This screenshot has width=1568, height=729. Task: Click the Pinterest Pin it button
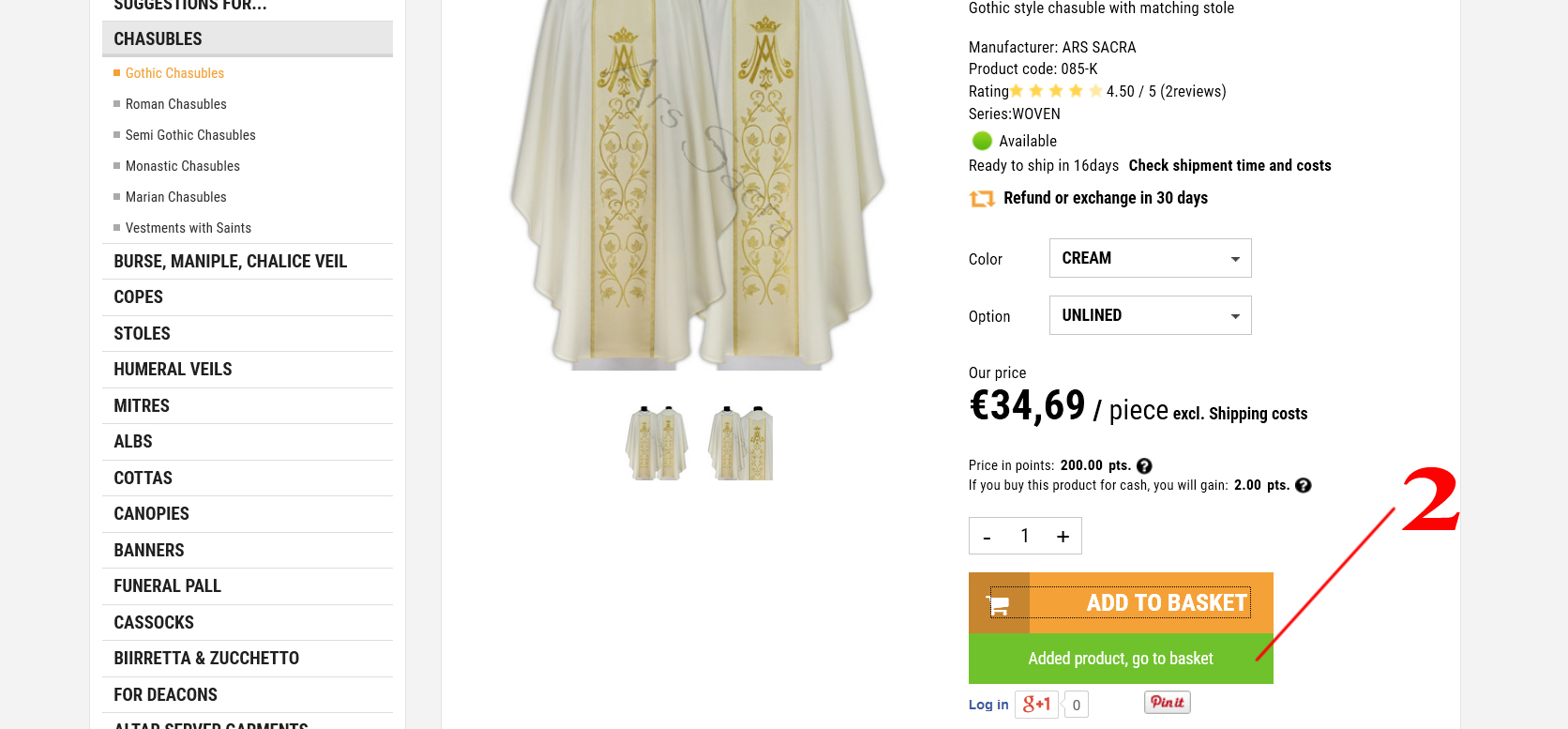coord(1167,703)
